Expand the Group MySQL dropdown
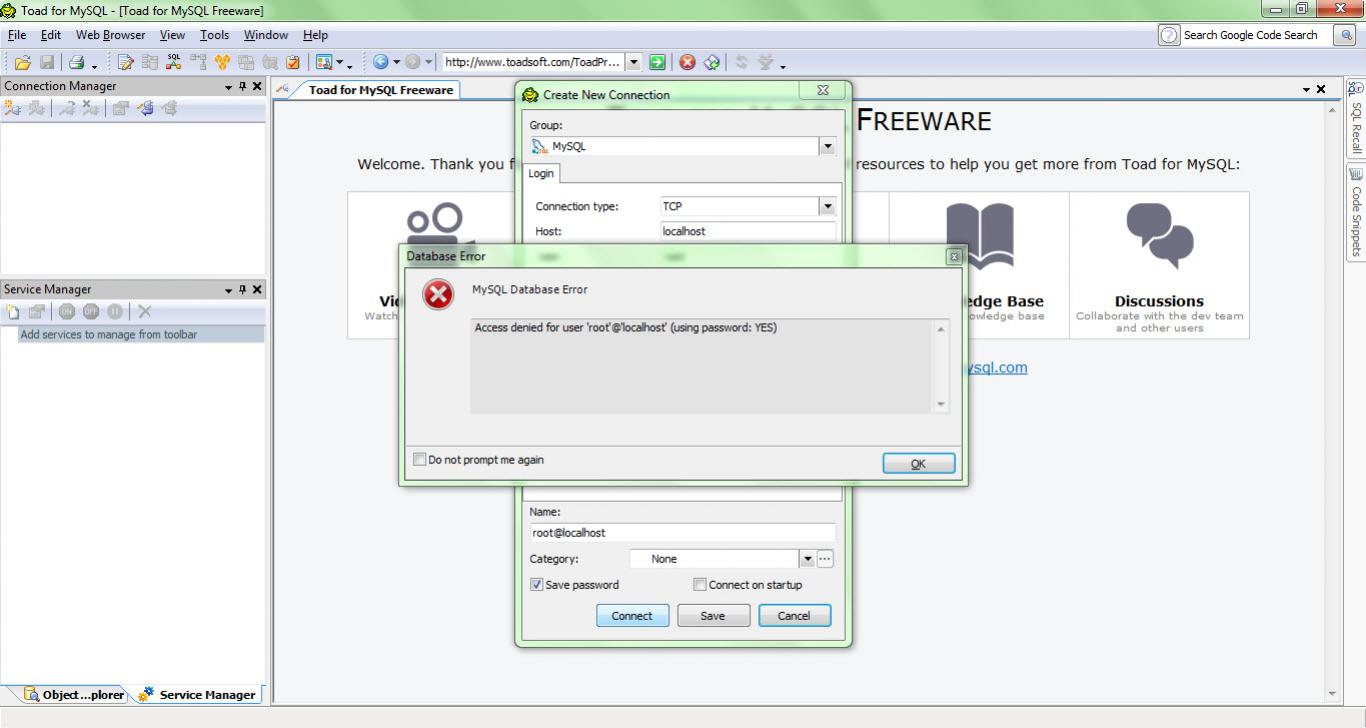This screenshot has height=728, width=1366. click(827, 147)
